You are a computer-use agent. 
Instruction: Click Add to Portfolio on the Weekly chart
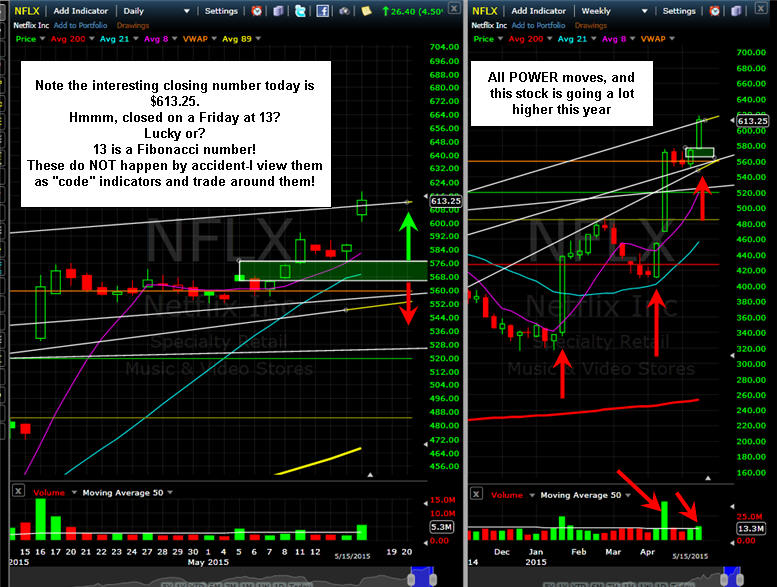tap(538, 25)
